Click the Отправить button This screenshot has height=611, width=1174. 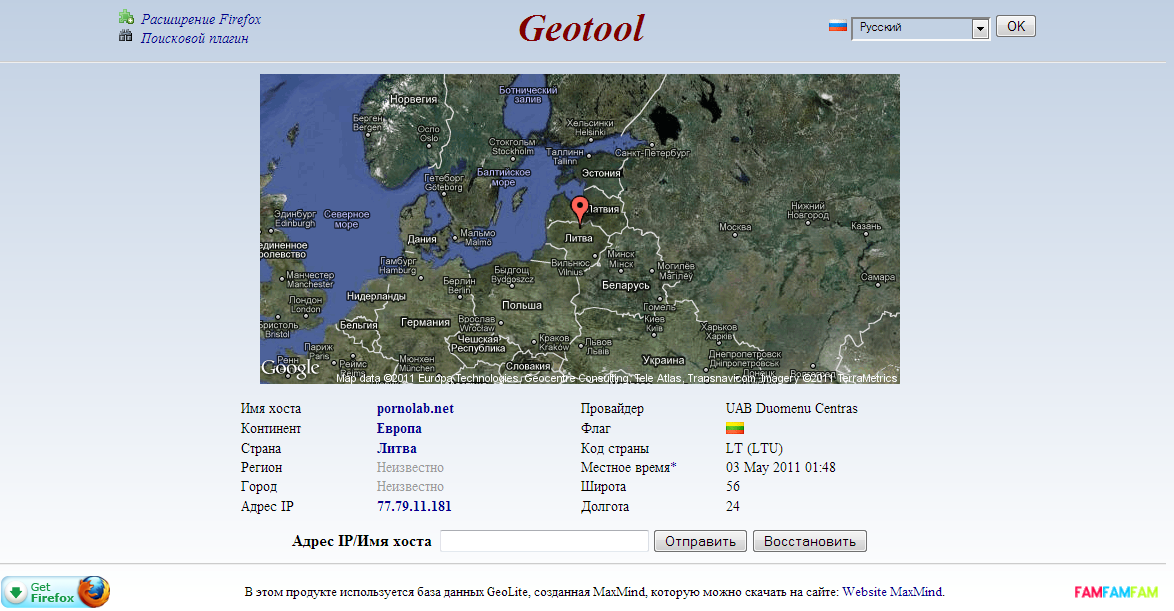[700, 541]
